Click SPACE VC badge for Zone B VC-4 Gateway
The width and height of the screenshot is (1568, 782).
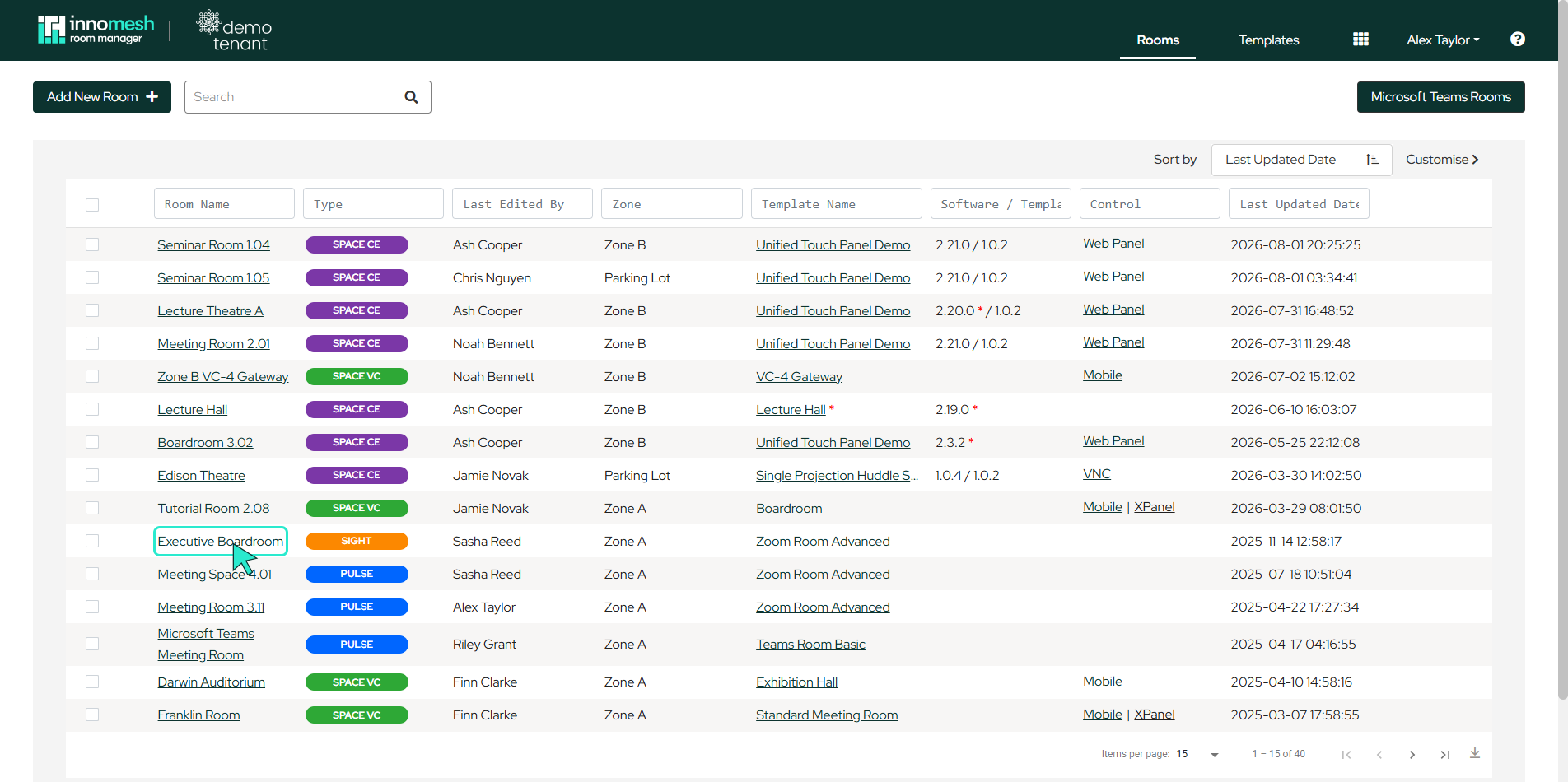[x=357, y=376]
